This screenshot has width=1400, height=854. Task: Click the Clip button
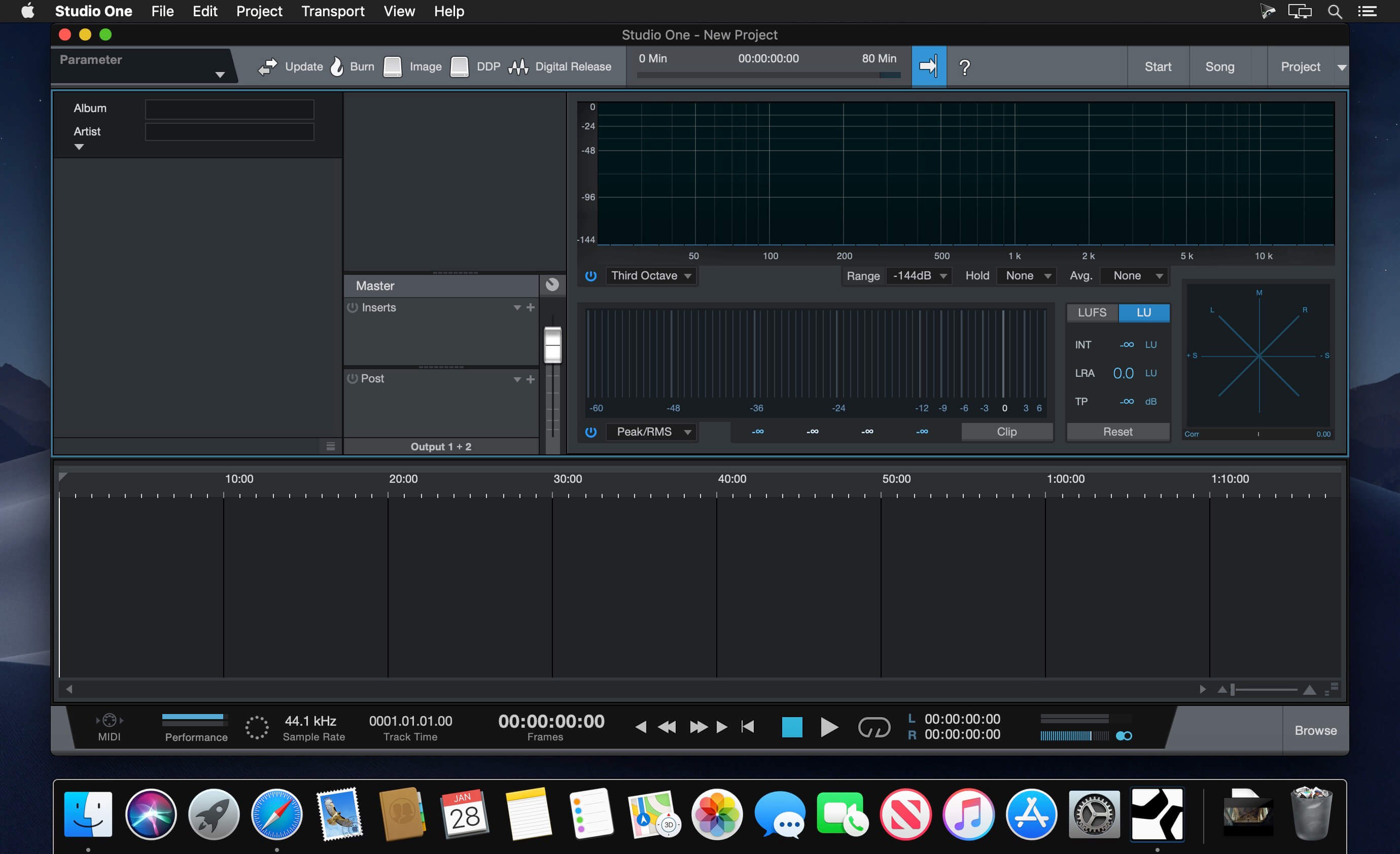coord(1007,432)
